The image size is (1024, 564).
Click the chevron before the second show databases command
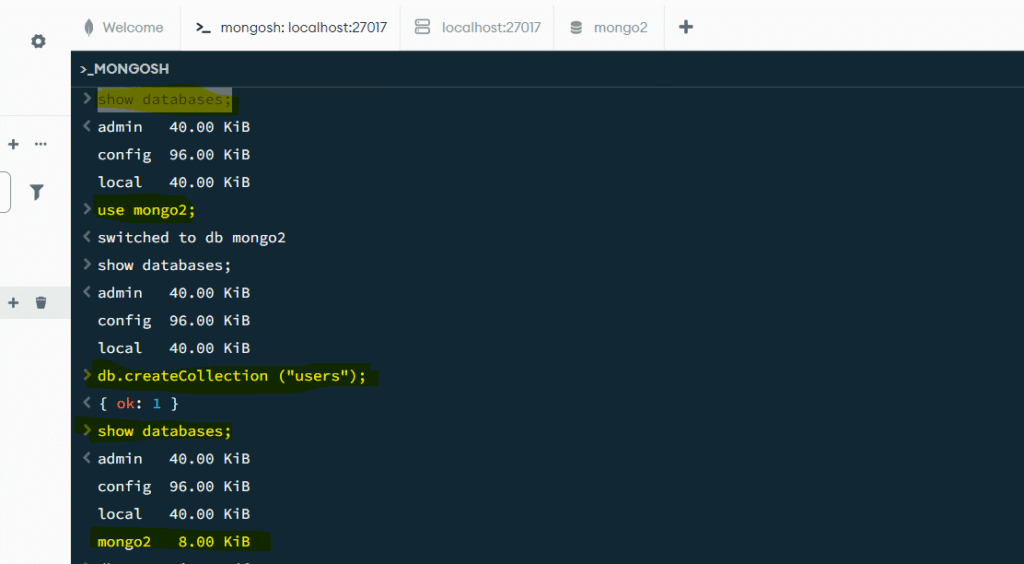(87, 264)
